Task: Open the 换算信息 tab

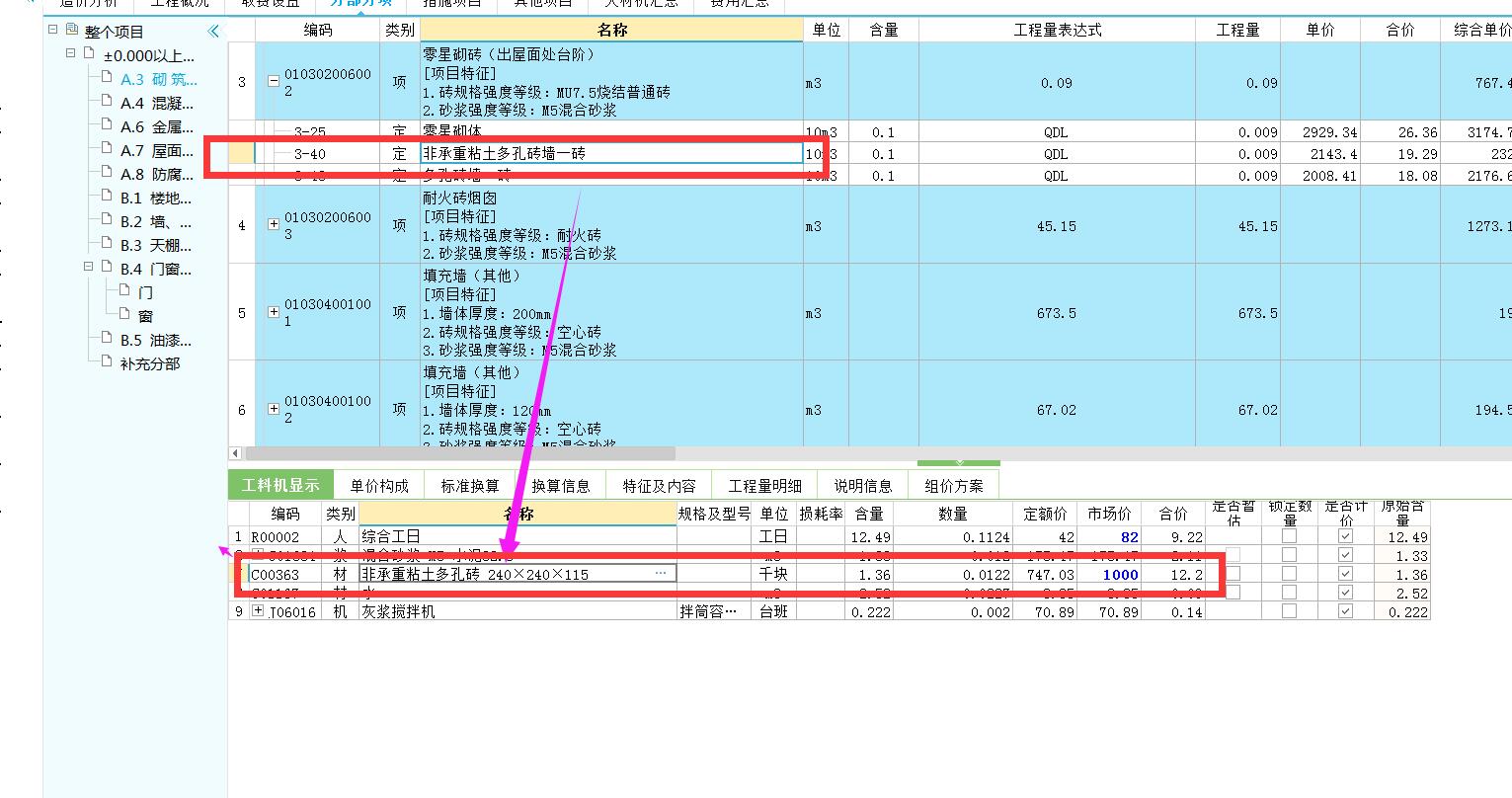Action: pos(561,485)
